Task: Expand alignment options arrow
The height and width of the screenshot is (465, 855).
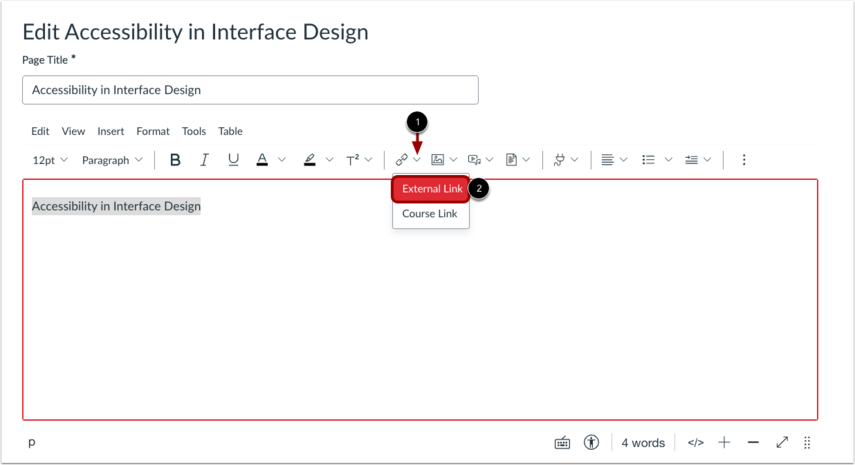Action: (x=623, y=160)
